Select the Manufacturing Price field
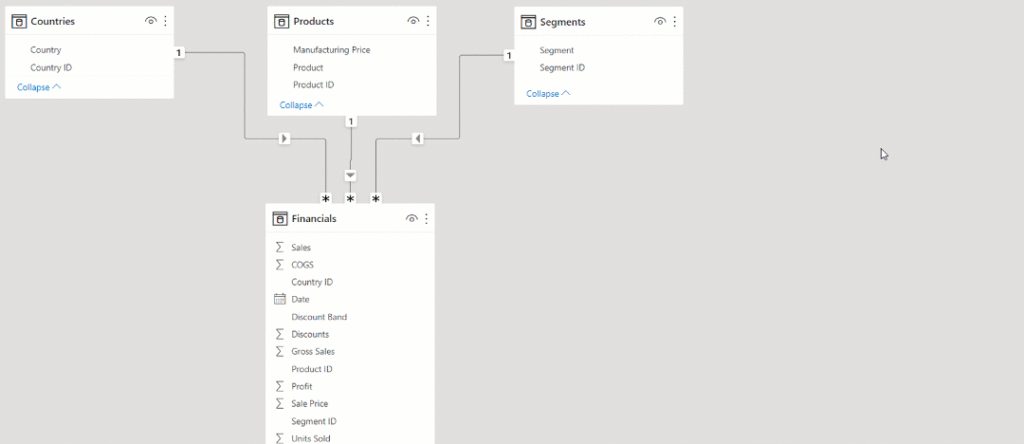Image resolution: width=1024 pixels, height=444 pixels. click(x=331, y=49)
